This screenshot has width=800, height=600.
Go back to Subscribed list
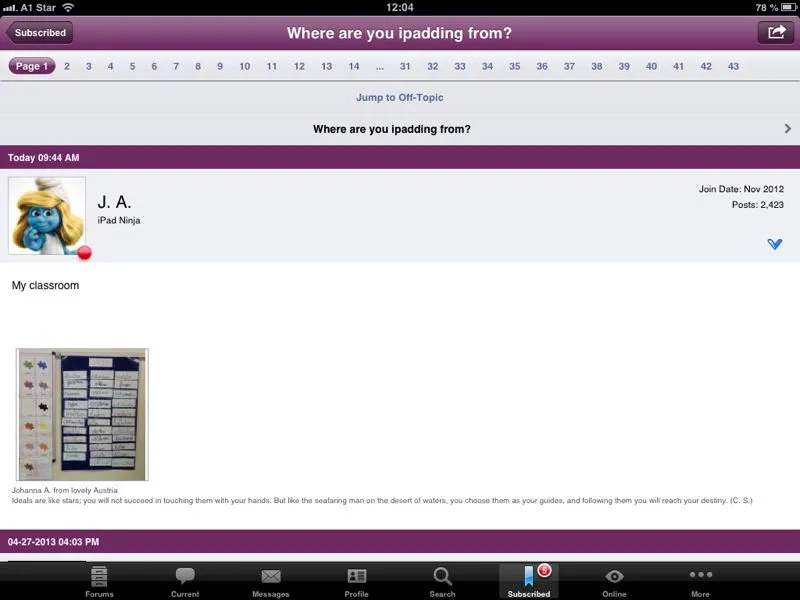tap(39, 32)
